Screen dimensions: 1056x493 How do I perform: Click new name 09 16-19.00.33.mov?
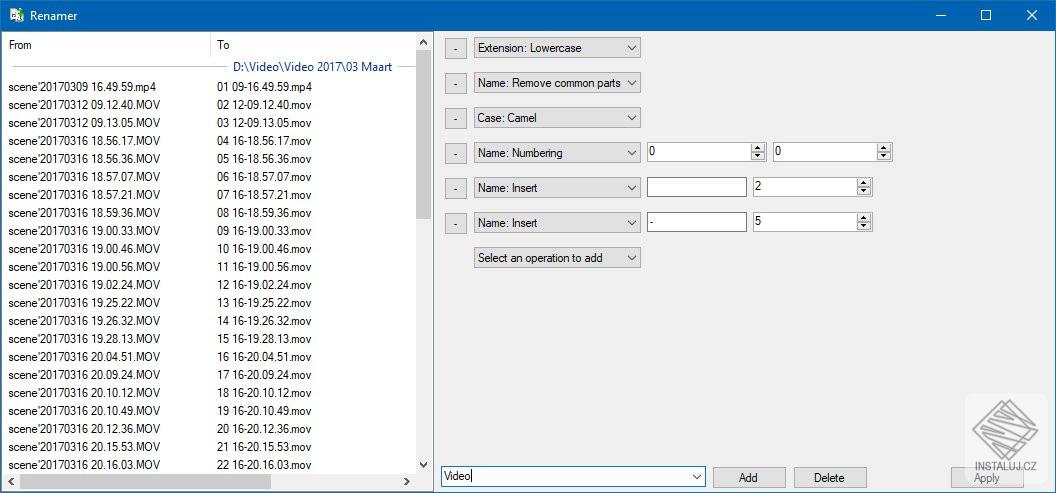265,231
